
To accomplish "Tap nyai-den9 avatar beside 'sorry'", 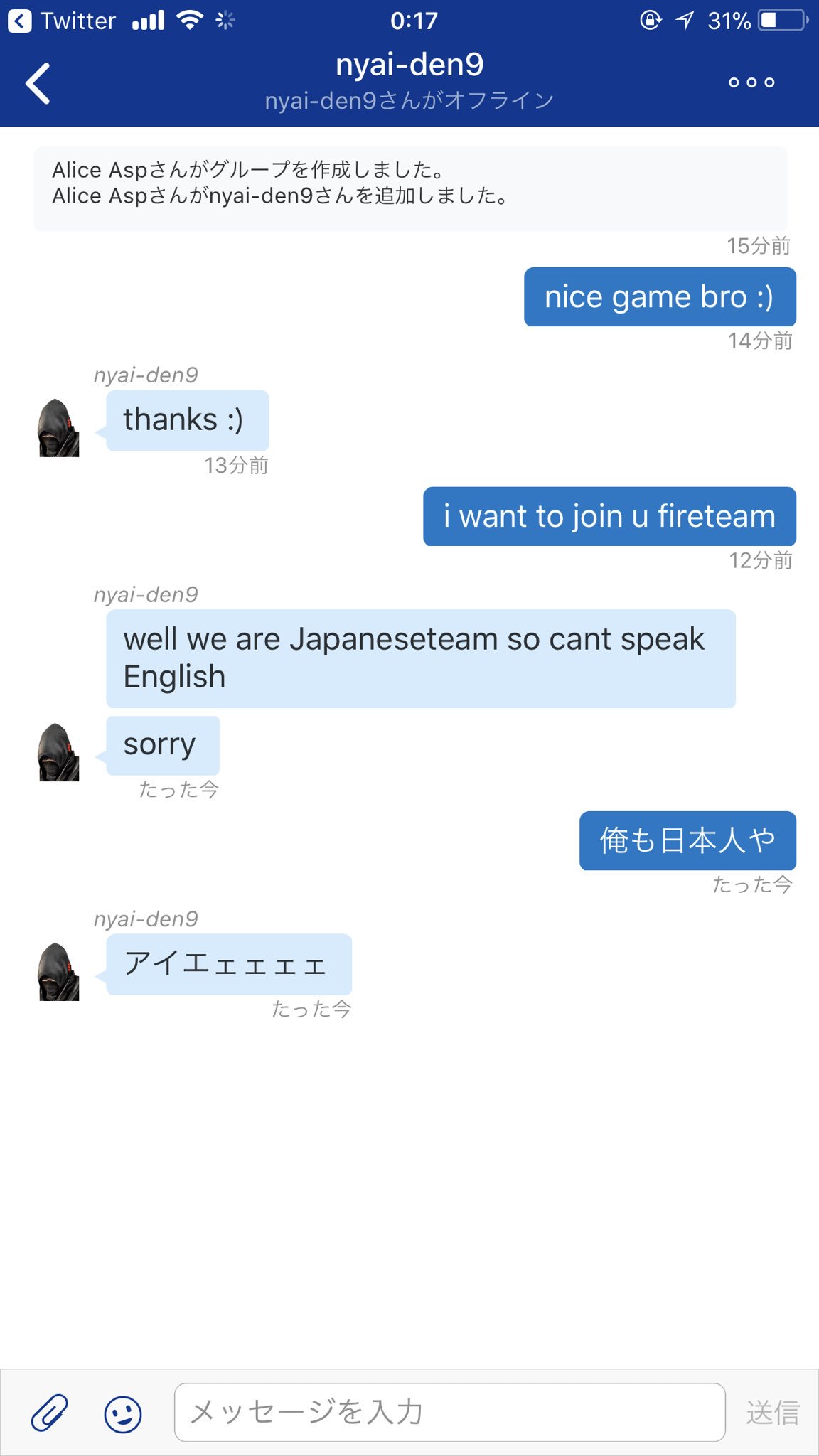I will tap(58, 752).
